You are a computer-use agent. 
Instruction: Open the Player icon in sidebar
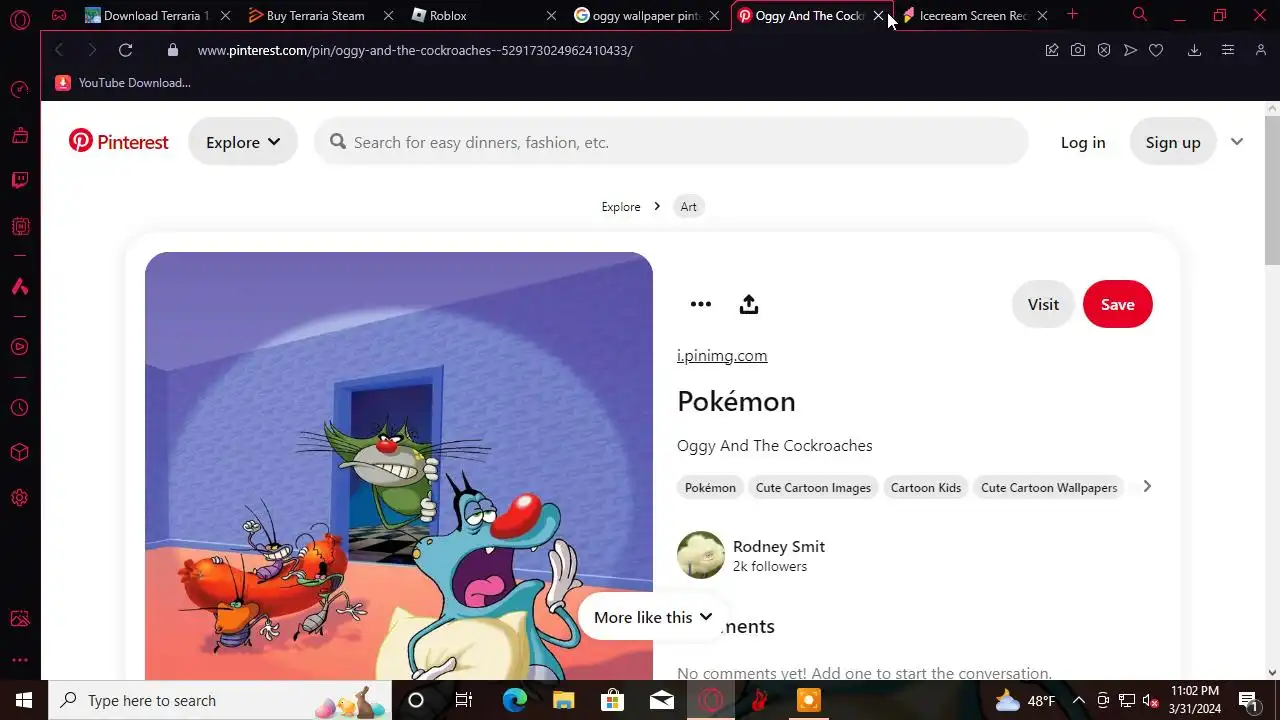(20, 347)
